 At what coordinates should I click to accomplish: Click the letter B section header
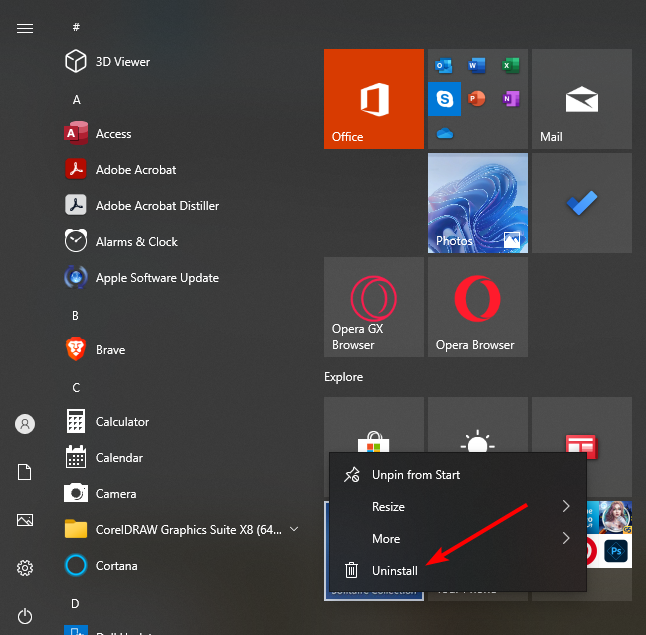(x=75, y=316)
